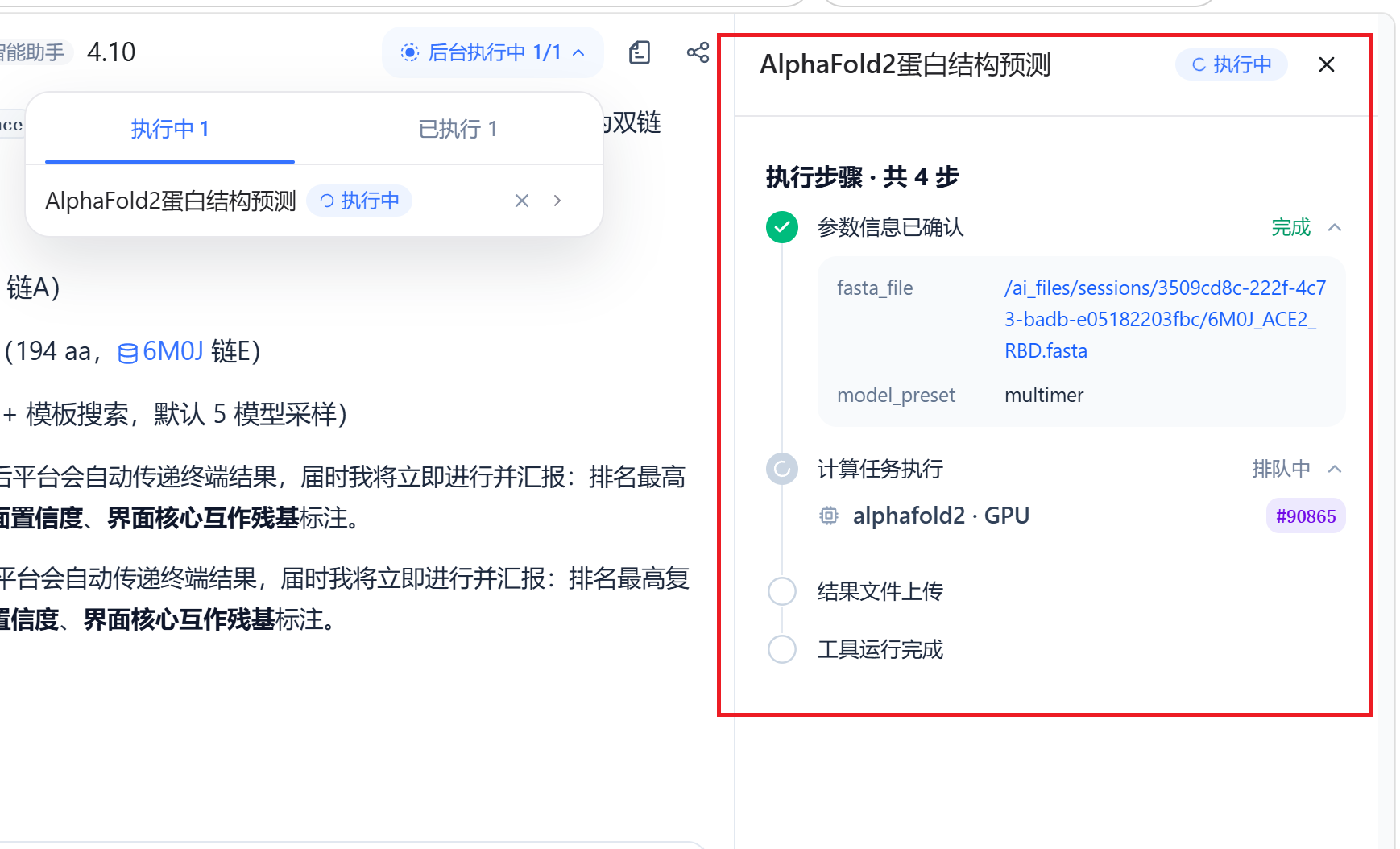1400x849 pixels.
Task: Open the document notes icon
Action: (x=640, y=52)
